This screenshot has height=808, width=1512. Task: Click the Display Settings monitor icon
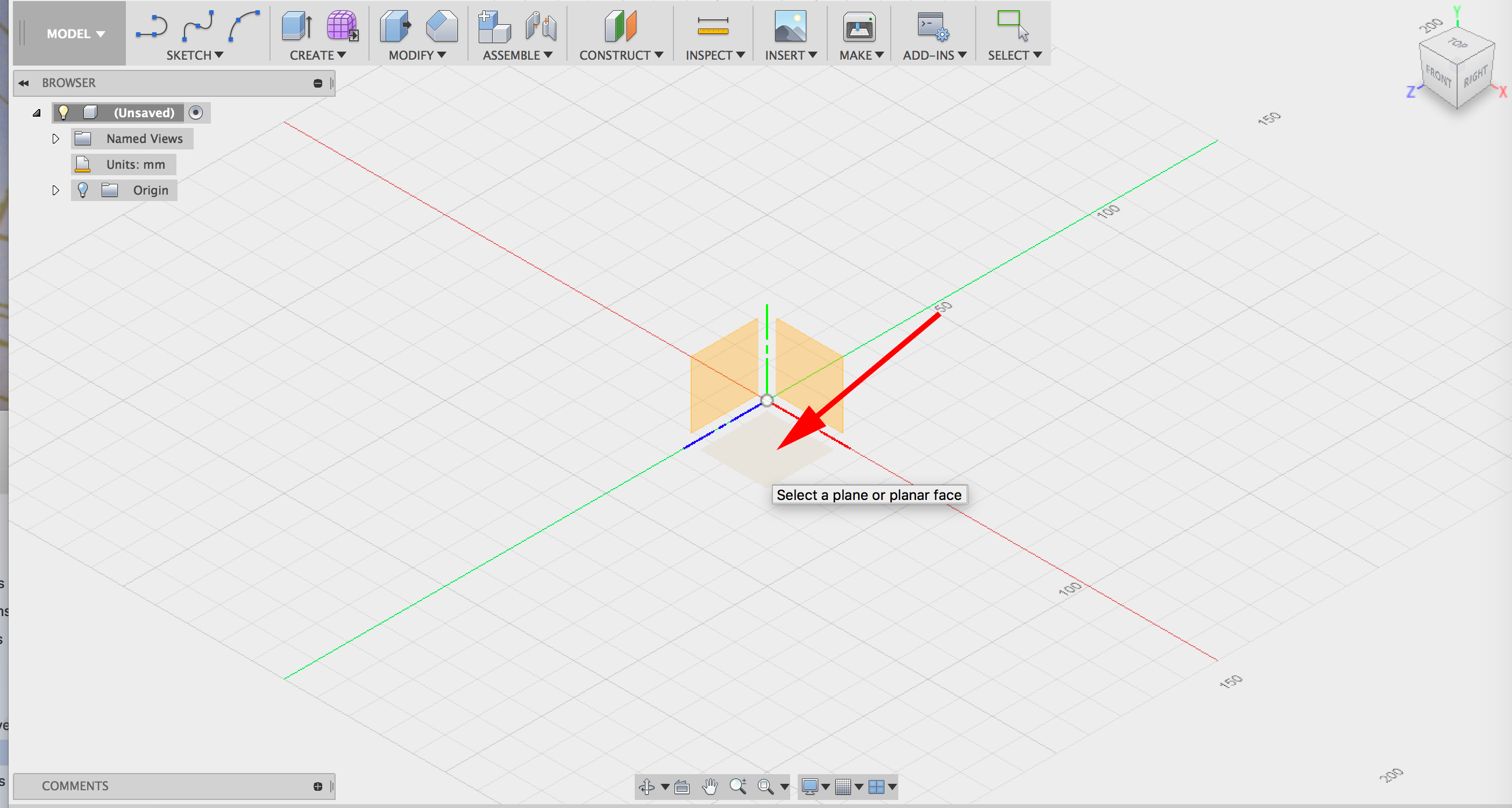tap(810, 786)
